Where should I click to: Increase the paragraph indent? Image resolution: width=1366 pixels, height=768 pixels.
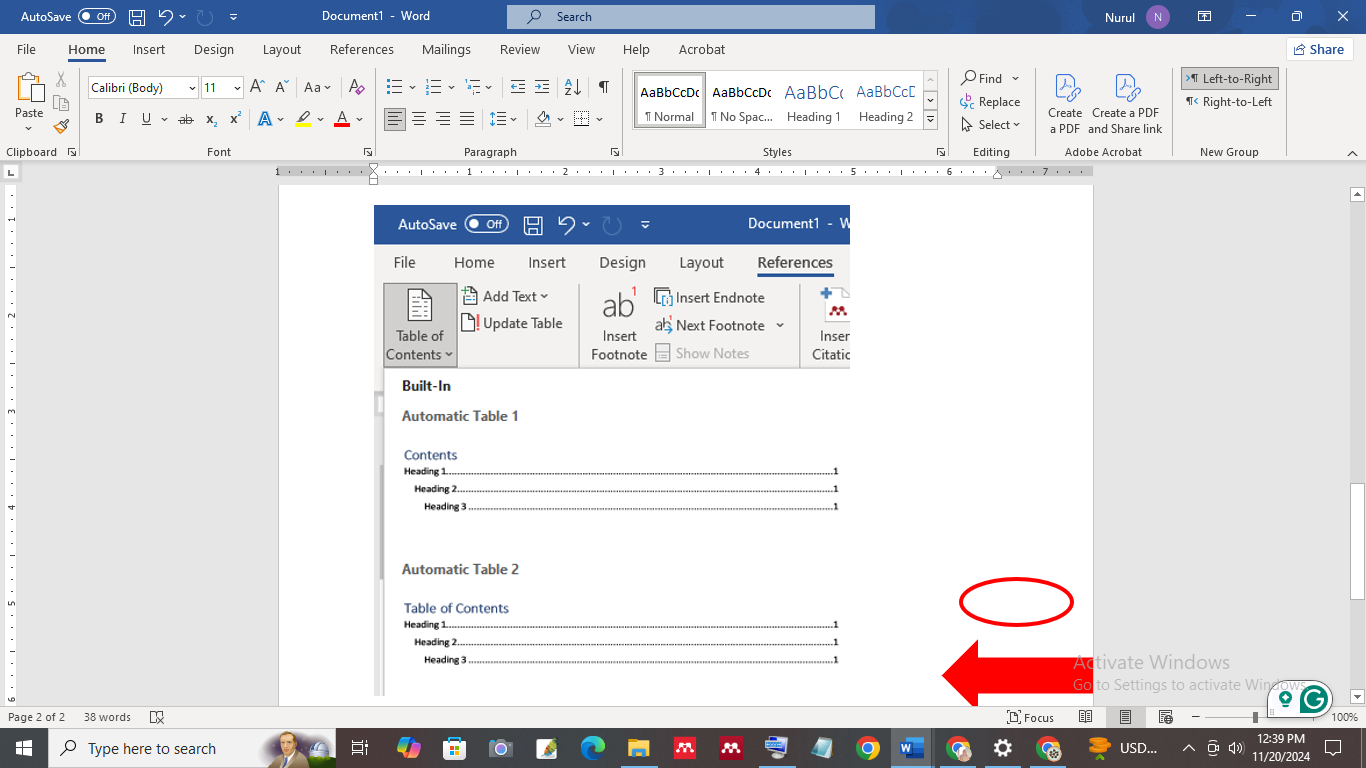[541, 88]
